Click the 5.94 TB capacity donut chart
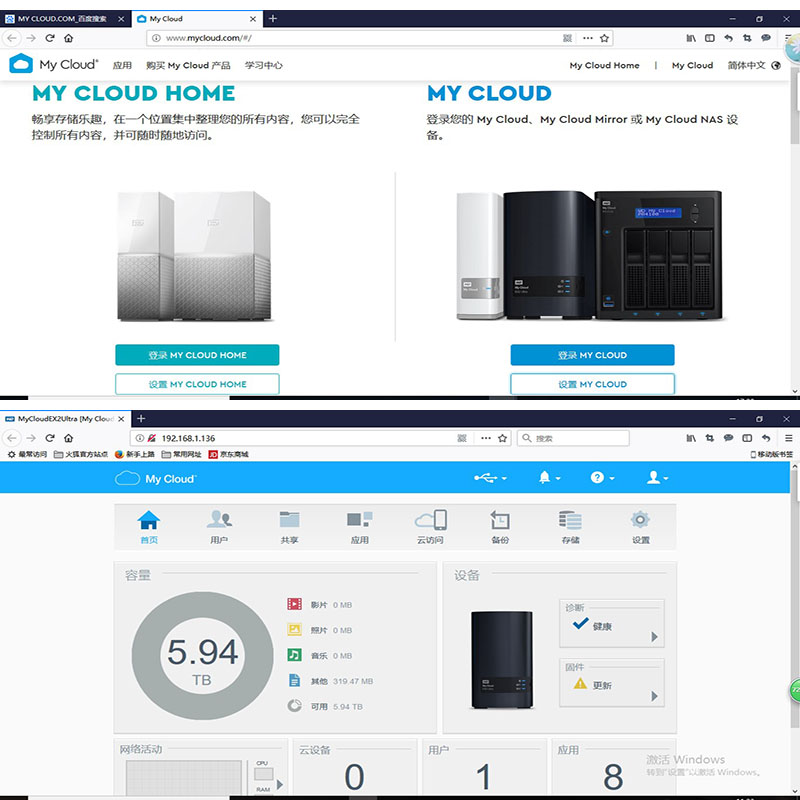The height and width of the screenshot is (800, 800). (x=203, y=656)
